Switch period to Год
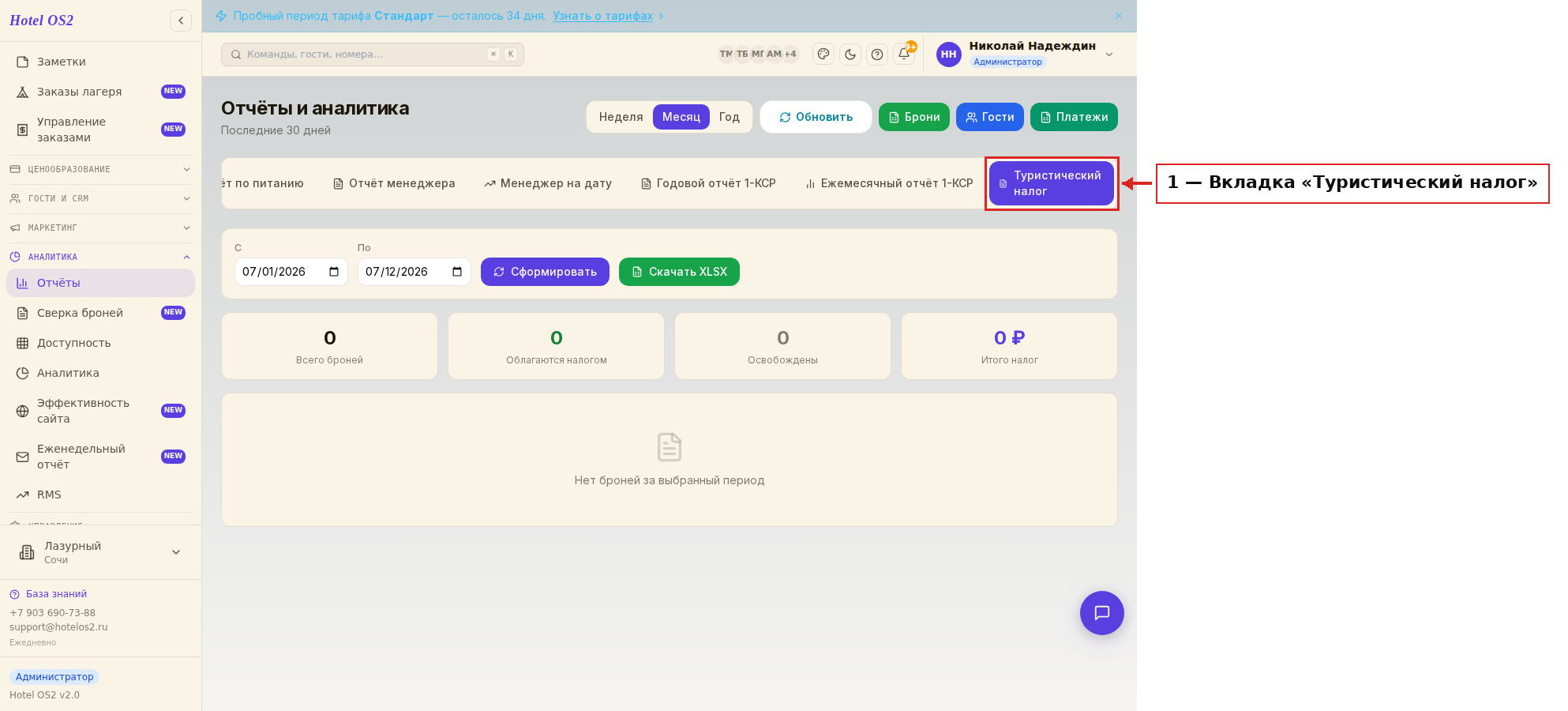The image size is (1568, 711). [729, 117]
